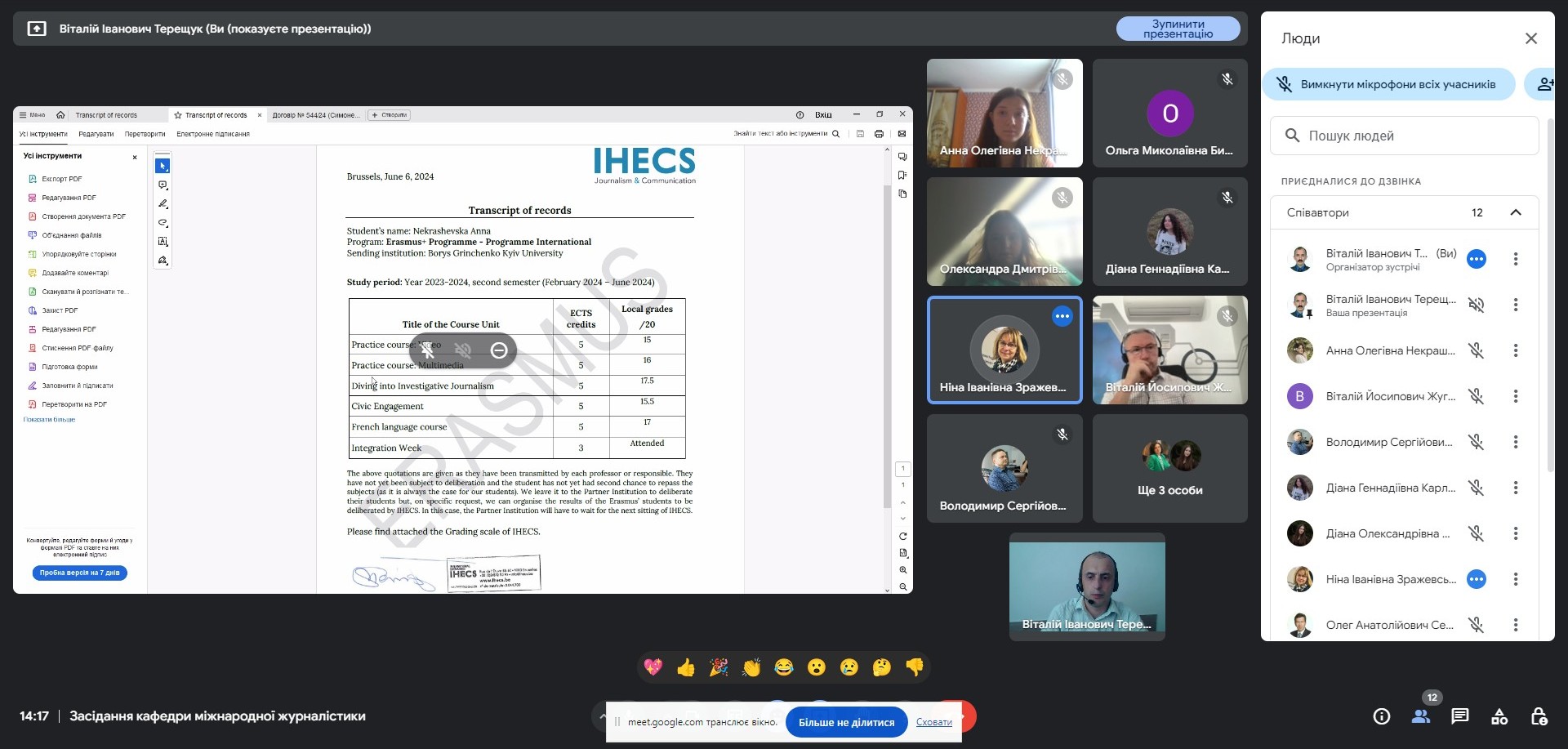Open host controls lock icon

click(1539, 716)
